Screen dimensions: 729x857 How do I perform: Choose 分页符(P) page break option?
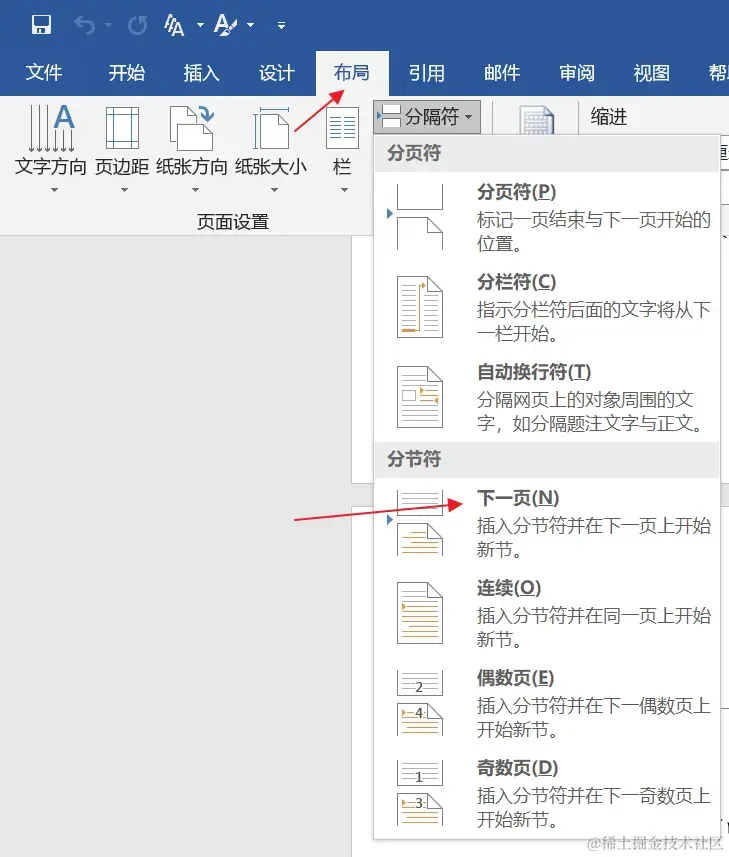(546, 218)
